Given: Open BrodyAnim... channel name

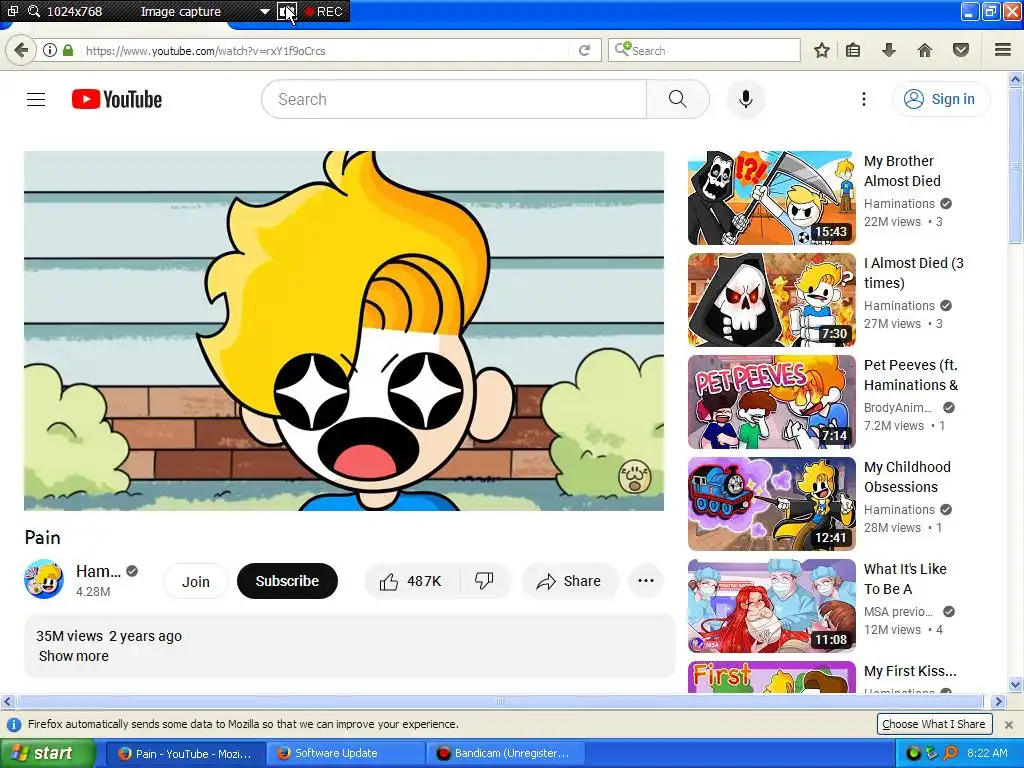Looking at the screenshot, I should click(x=897, y=408).
